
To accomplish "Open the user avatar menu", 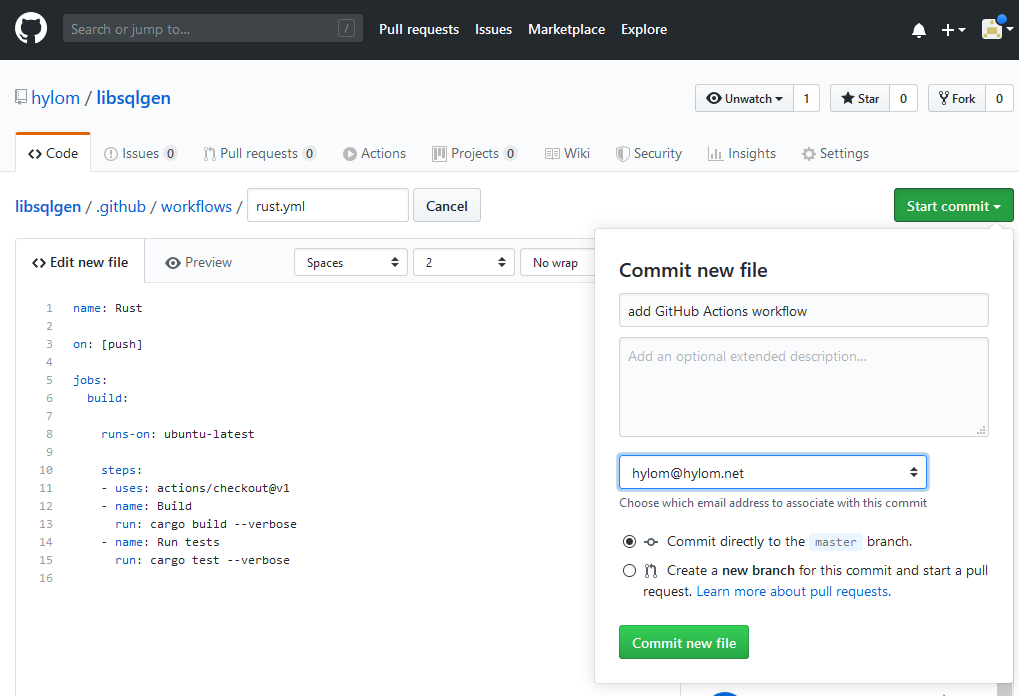I will click(x=996, y=29).
